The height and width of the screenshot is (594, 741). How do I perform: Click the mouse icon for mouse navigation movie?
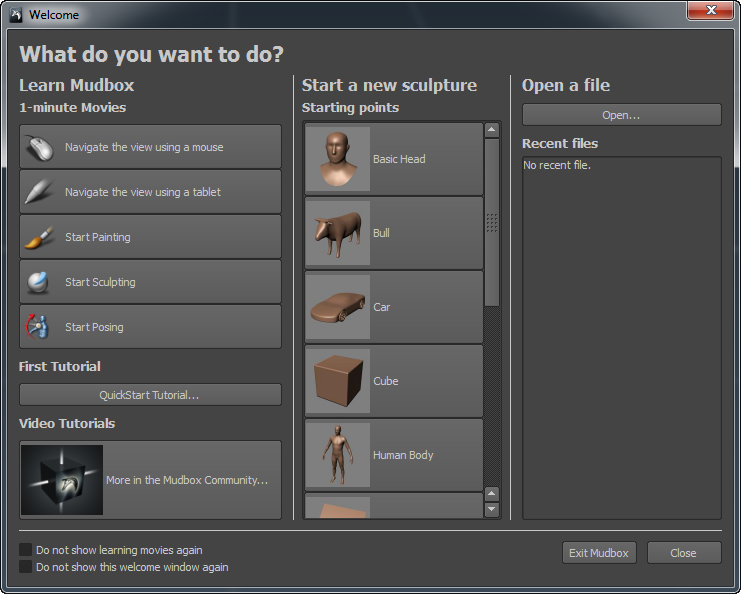tap(38, 147)
